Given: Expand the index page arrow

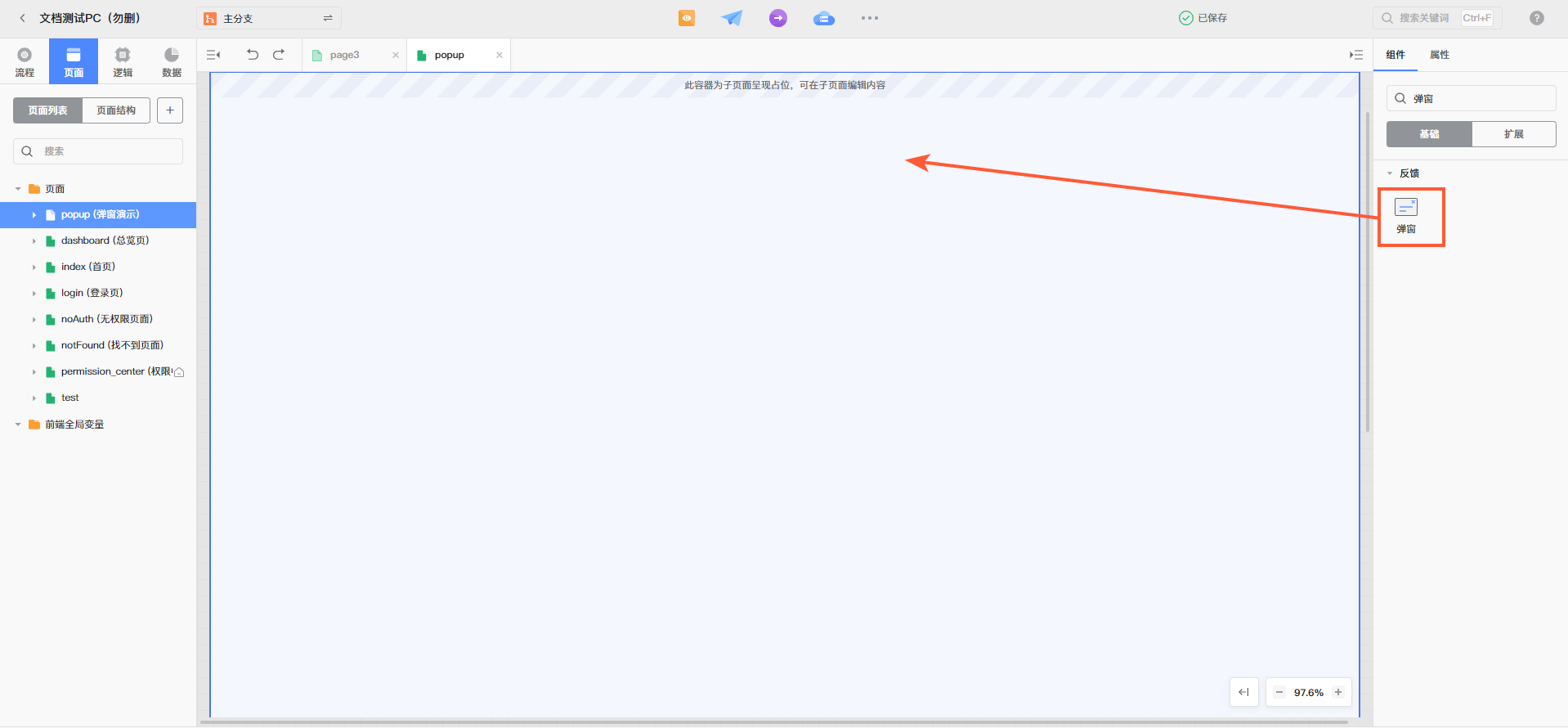Looking at the screenshot, I should 34,267.
